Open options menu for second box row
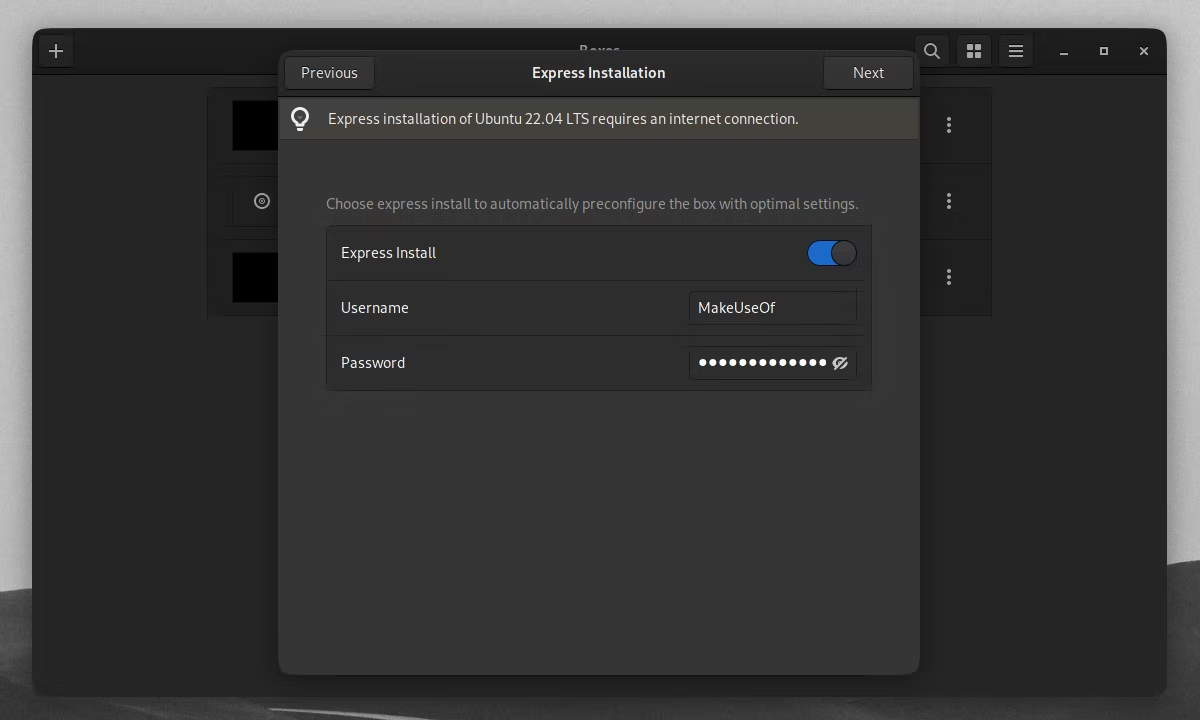The height and width of the screenshot is (720, 1200). [x=949, y=201]
